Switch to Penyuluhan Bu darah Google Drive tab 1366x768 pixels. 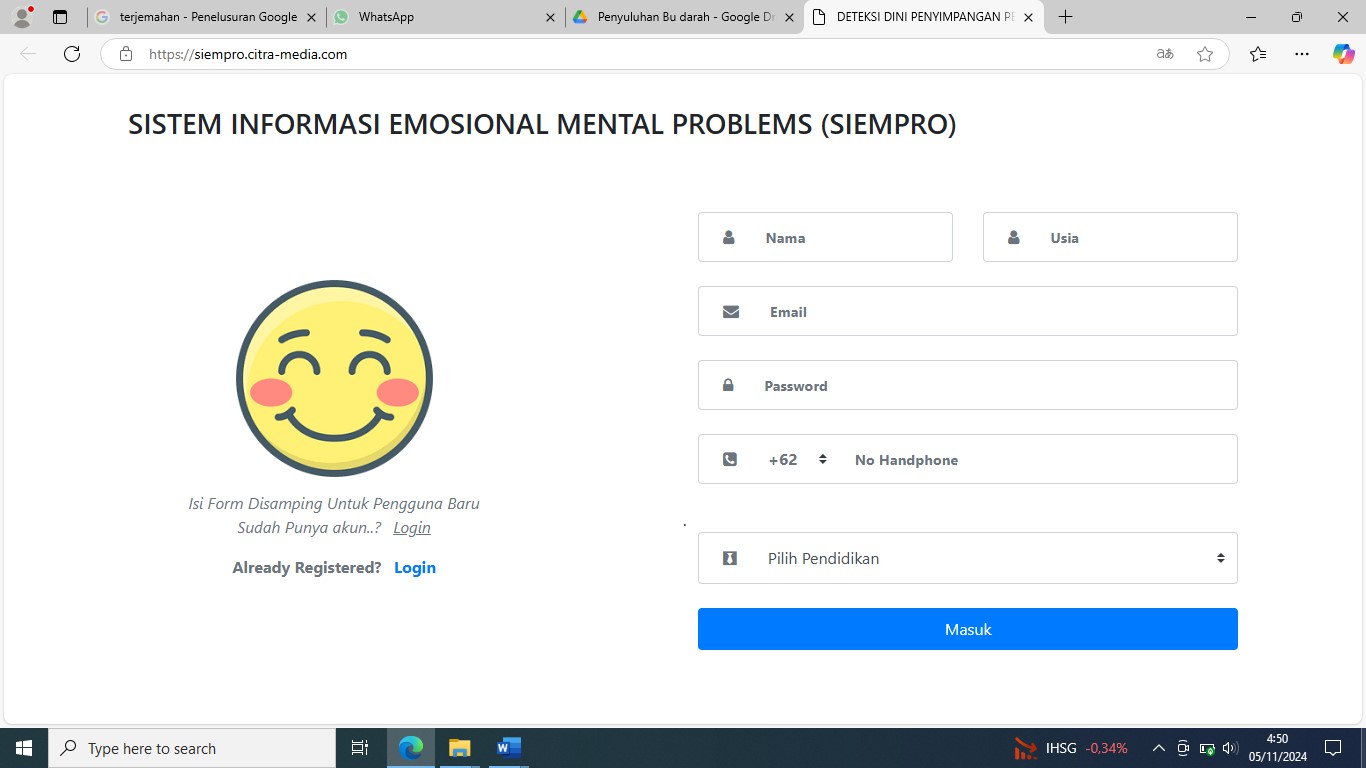[684, 17]
